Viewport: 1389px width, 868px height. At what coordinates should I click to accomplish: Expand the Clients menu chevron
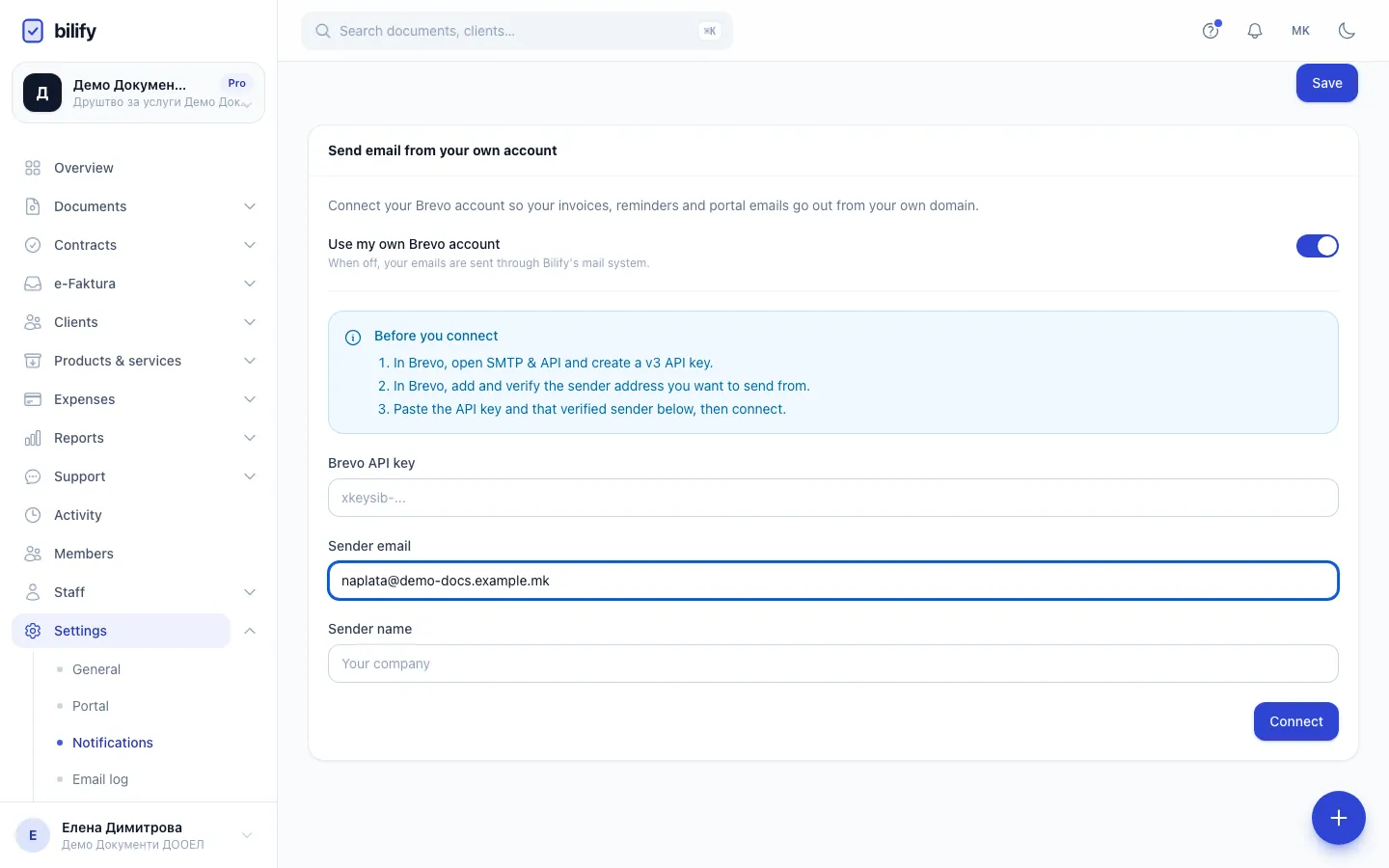click(250, 322)
